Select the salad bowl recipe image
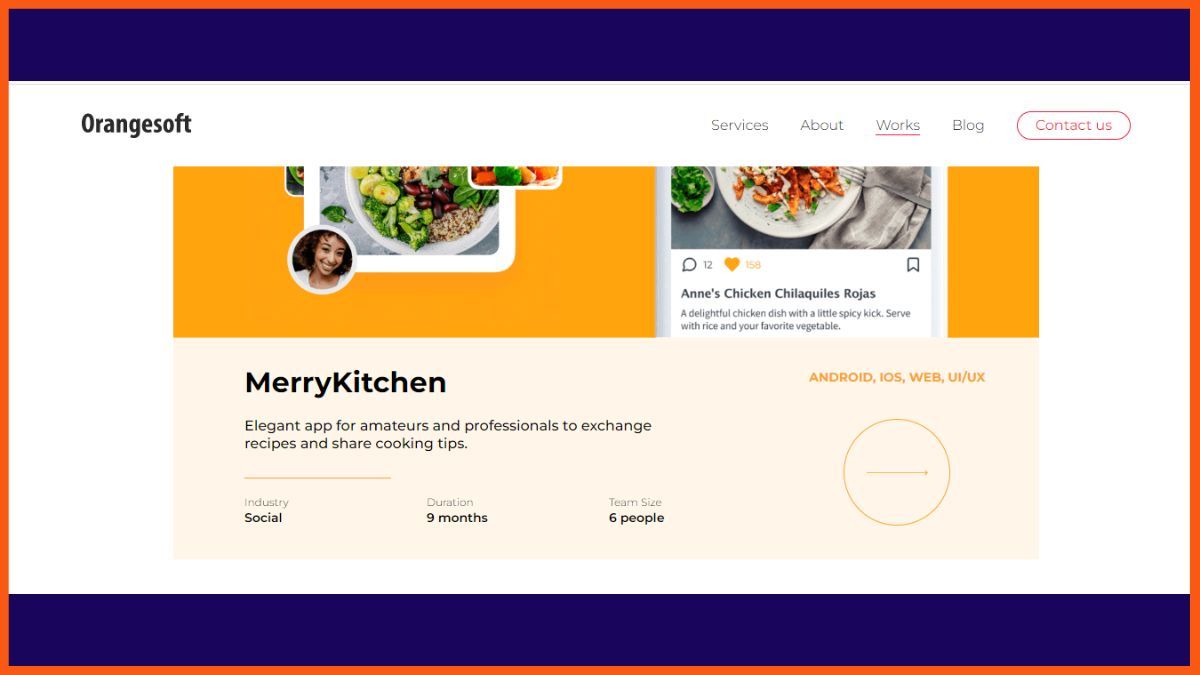 pyautogui.click(x=408, y=210)
